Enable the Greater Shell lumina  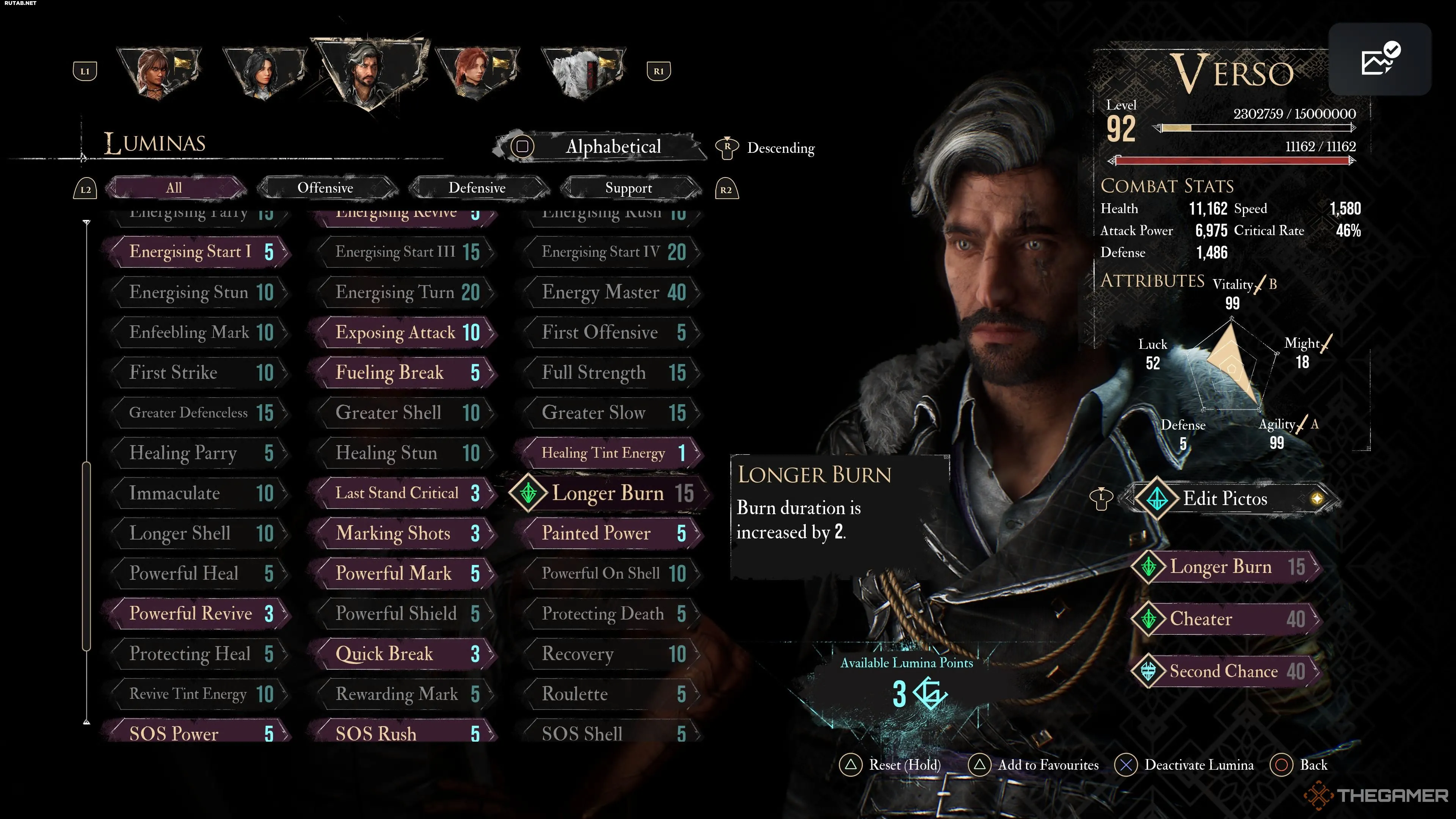tap(405, 413)
